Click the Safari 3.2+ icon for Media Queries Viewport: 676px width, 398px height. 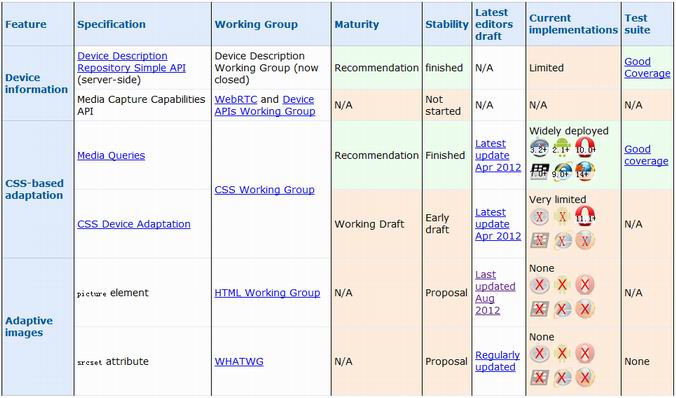(x=539, y=148)
